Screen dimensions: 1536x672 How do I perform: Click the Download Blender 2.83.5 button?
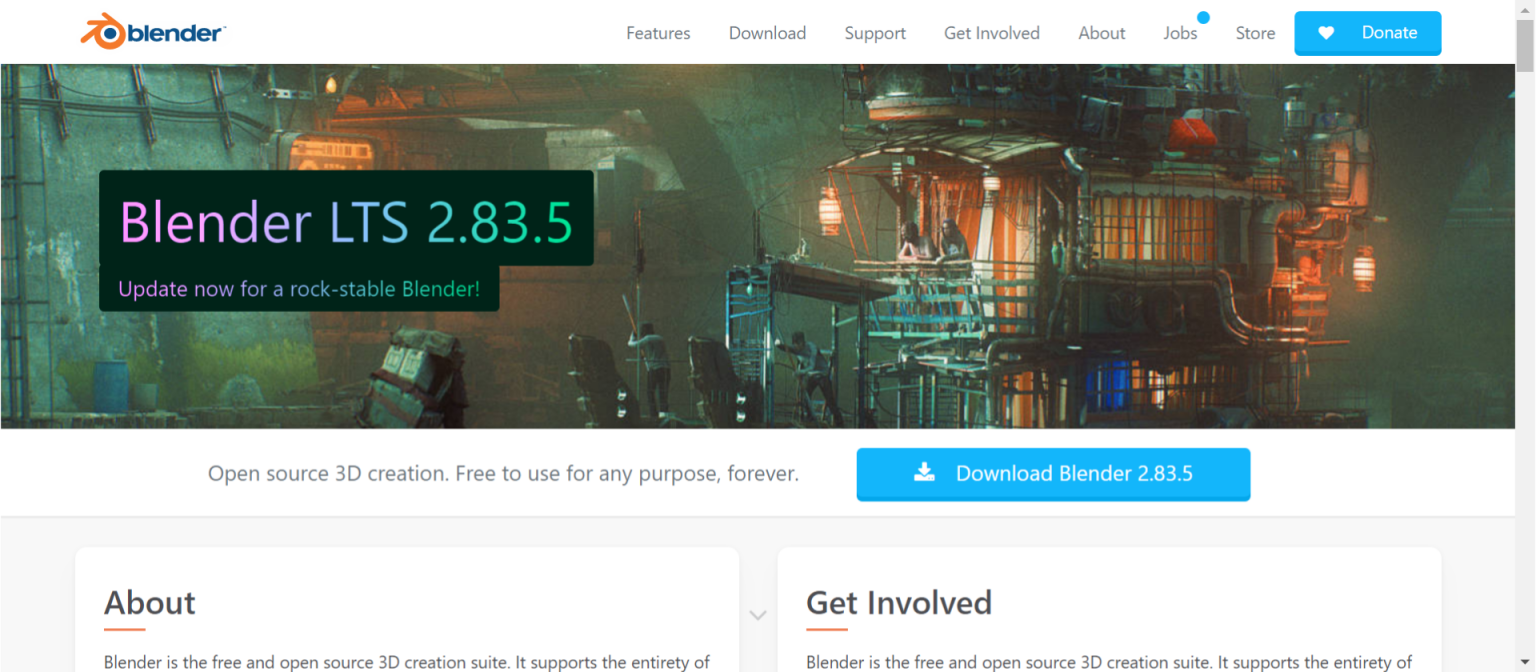(x=1053, y=473)
